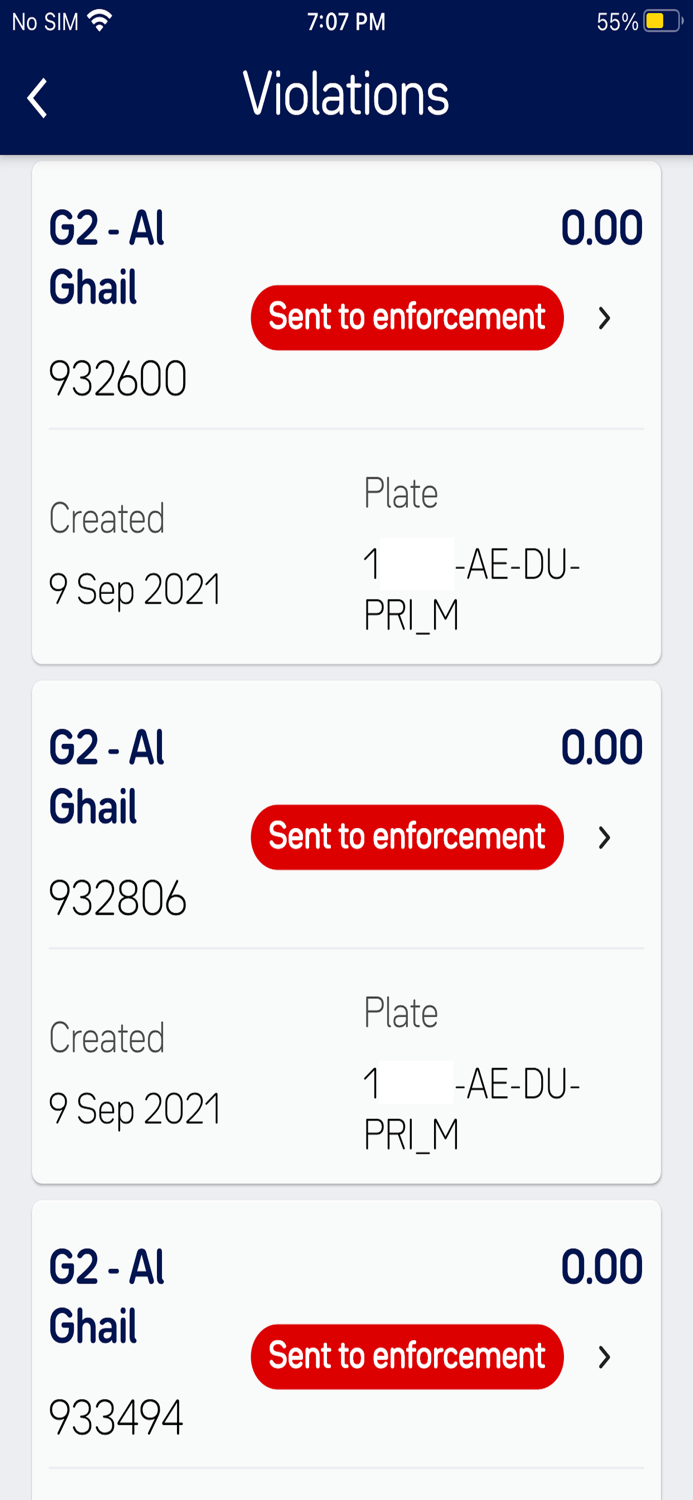Expand details for the second violation card
The width and height of the screenshot is (693, 1500).
click(x=602, y=837)
